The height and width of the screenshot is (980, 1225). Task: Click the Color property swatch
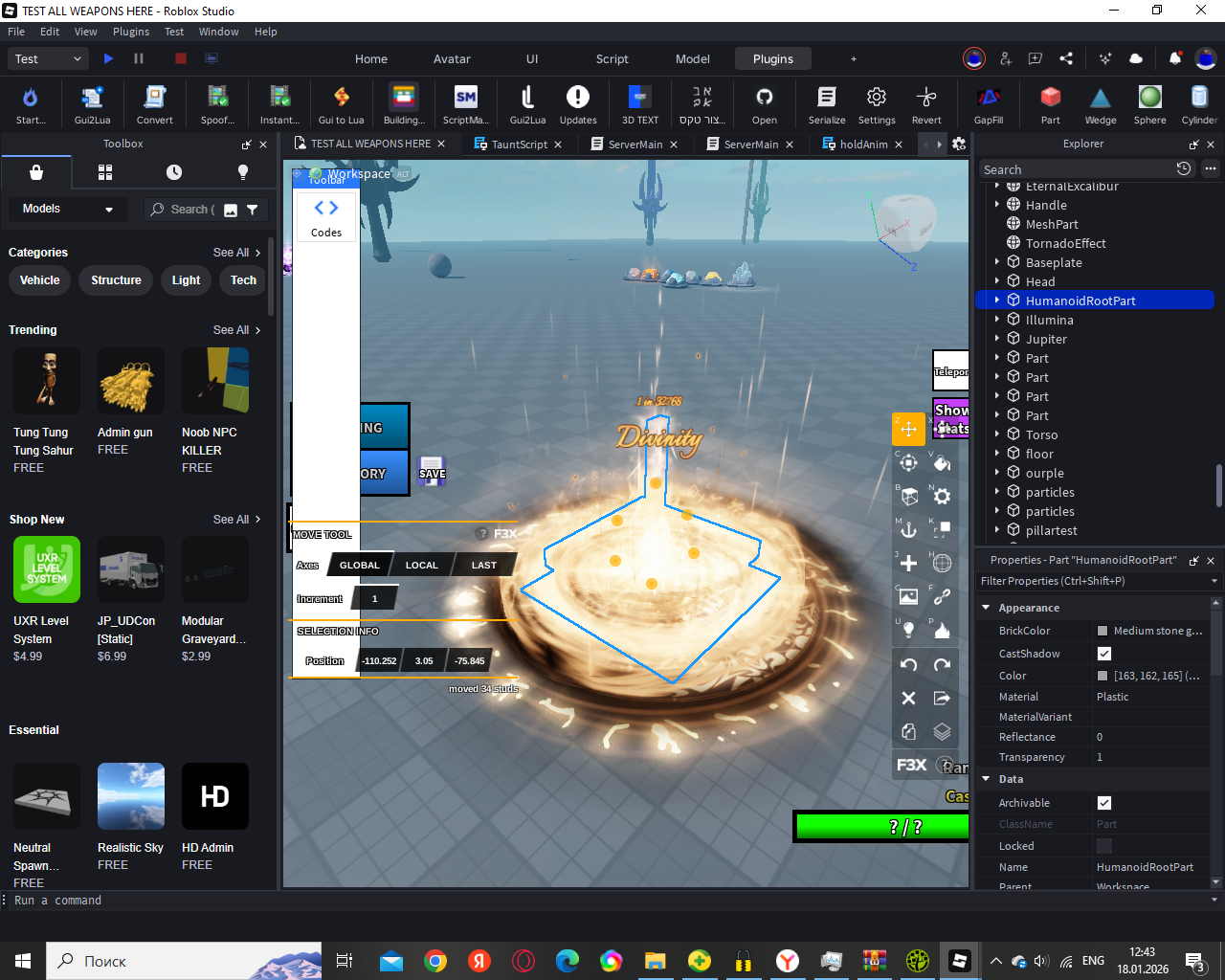tap(1102, 676)
